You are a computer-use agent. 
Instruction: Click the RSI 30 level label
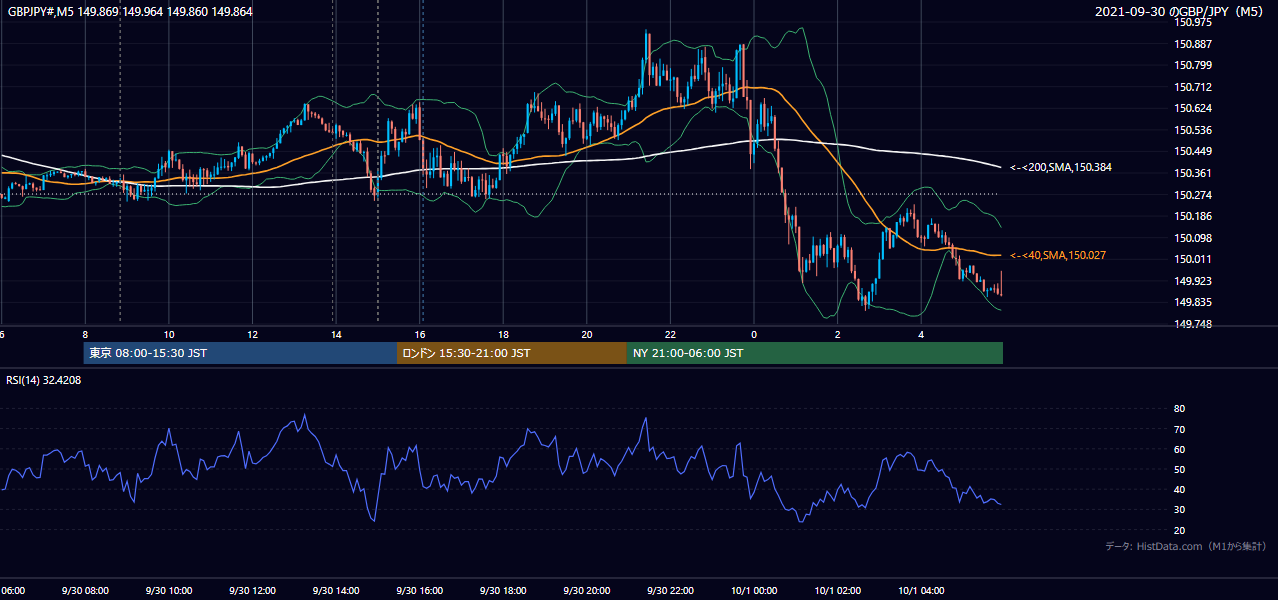1179,510
